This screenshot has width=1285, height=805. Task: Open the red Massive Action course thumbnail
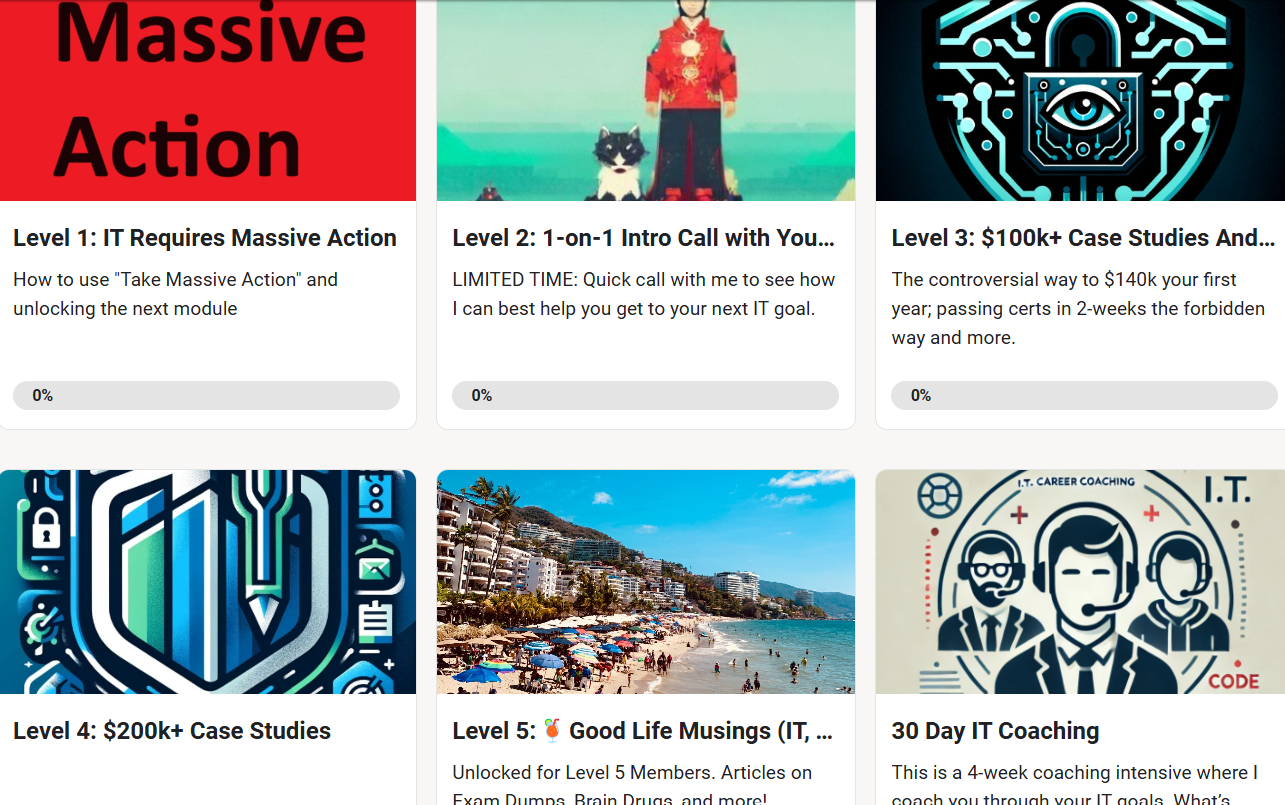point(208,100)
